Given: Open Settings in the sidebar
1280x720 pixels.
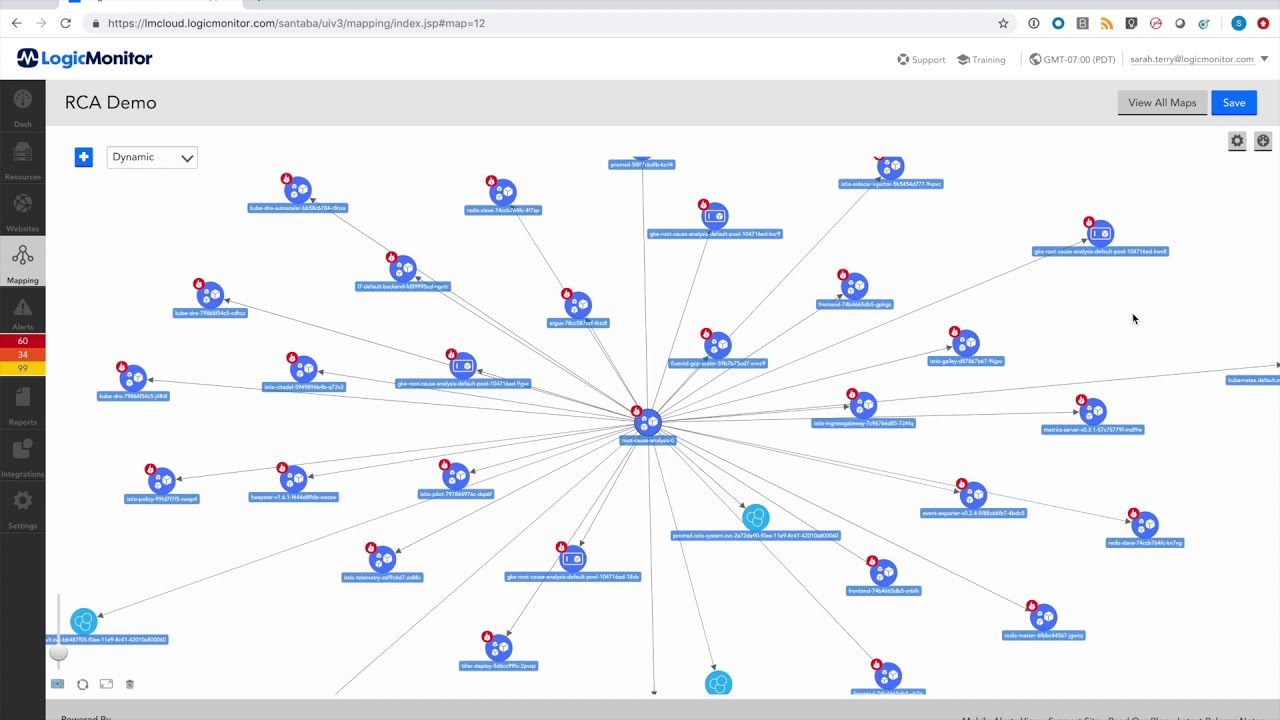Looking at the screenshot, I should tap(22, 509).
